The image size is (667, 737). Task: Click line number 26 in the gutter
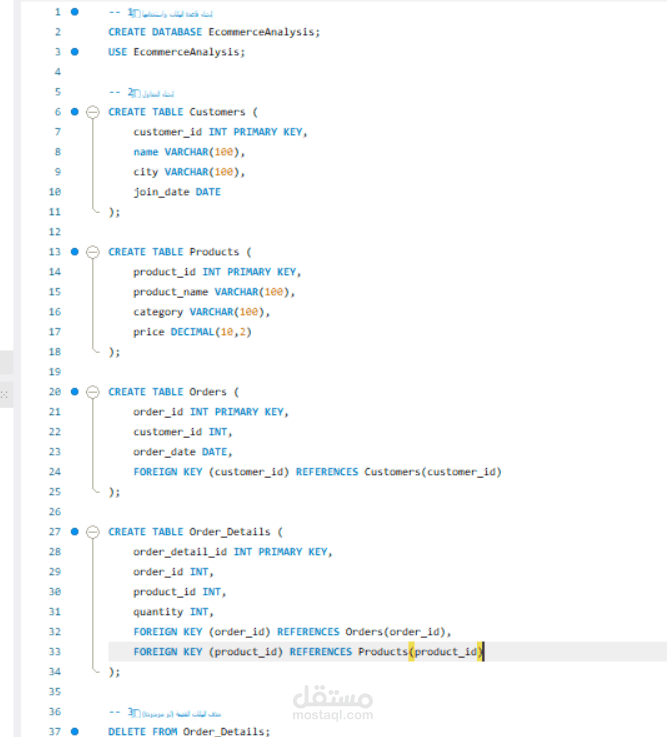pyautogui.click(x=55, y=511)
